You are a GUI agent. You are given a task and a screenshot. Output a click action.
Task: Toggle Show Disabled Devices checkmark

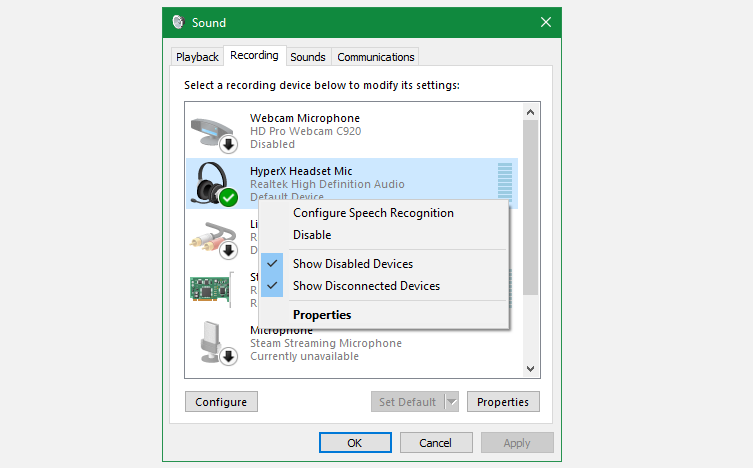[272, 264]
